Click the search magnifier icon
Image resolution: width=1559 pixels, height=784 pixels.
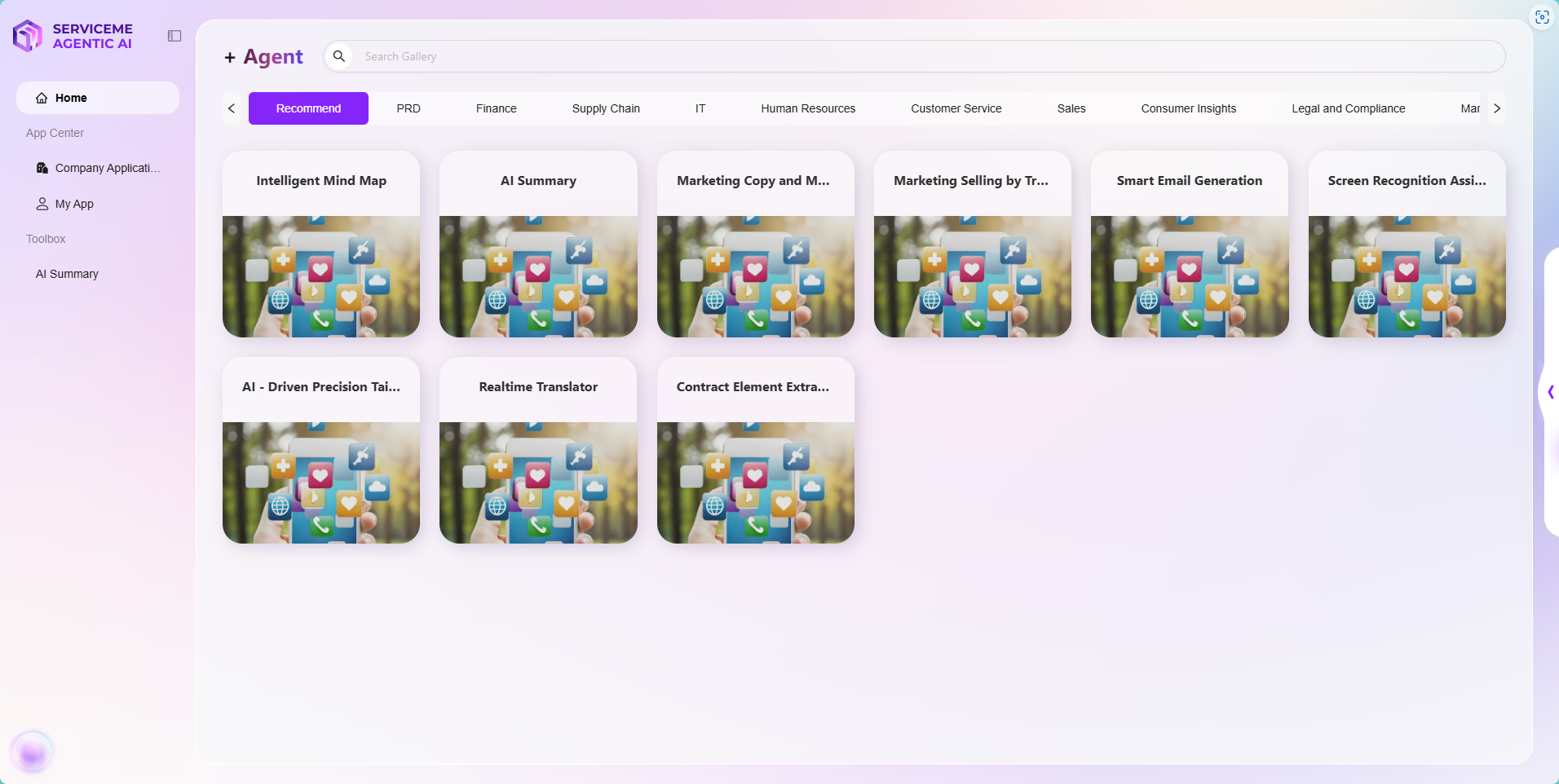339,56
